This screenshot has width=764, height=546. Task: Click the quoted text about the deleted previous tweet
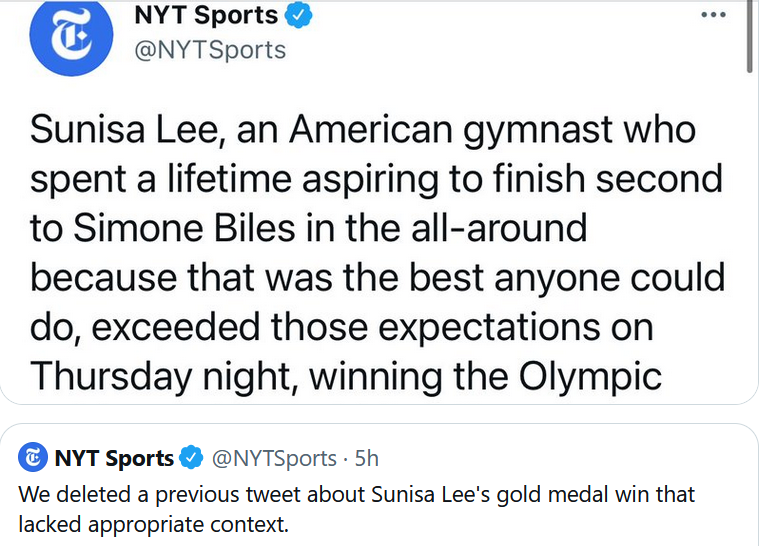point(356,508)
